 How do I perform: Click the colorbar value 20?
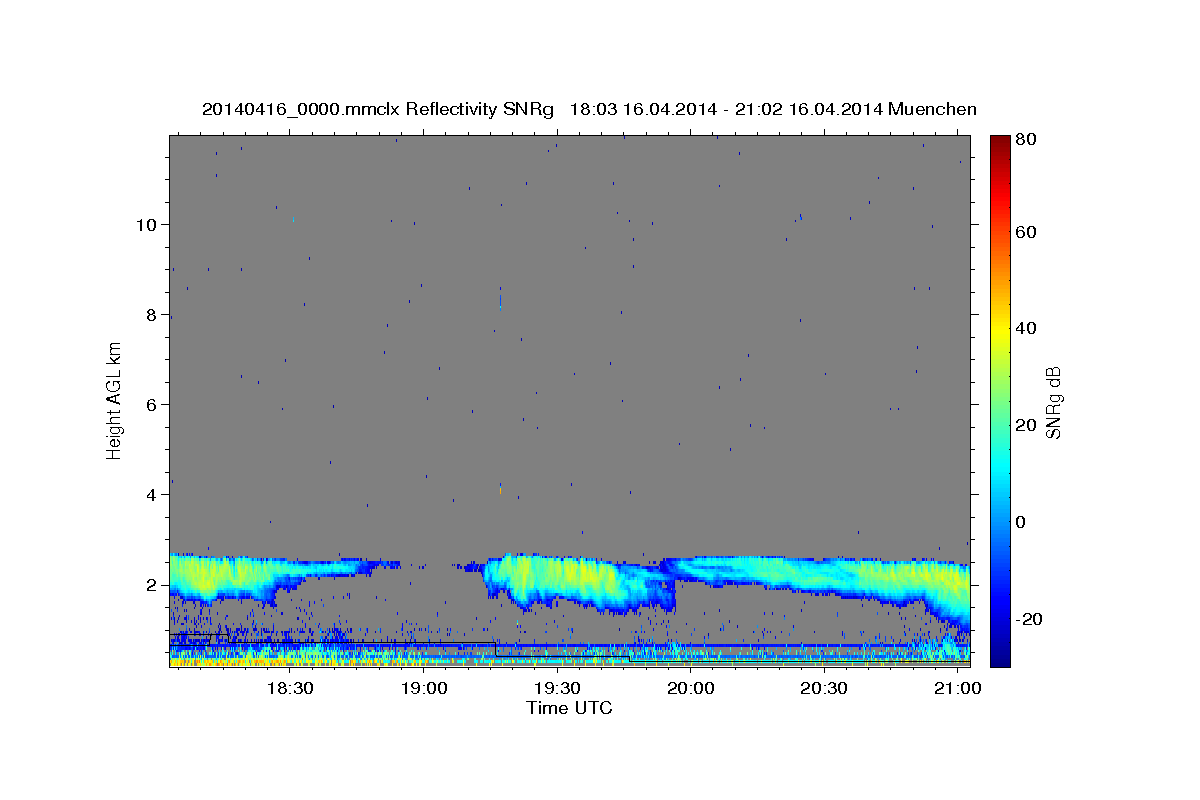point(1024,425)
